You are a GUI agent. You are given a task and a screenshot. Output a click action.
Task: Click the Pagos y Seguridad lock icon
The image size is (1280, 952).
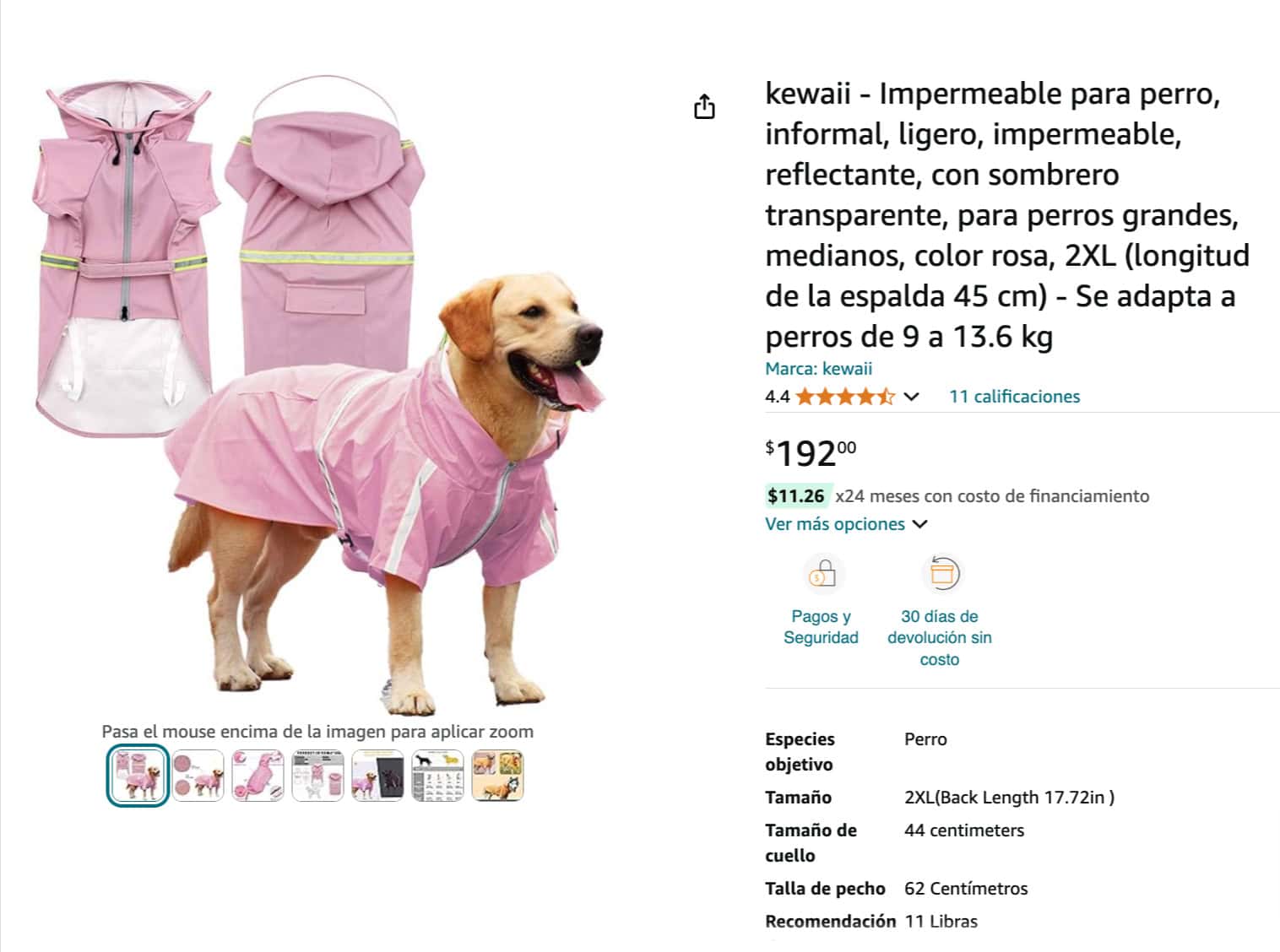[x=822, y=574]
